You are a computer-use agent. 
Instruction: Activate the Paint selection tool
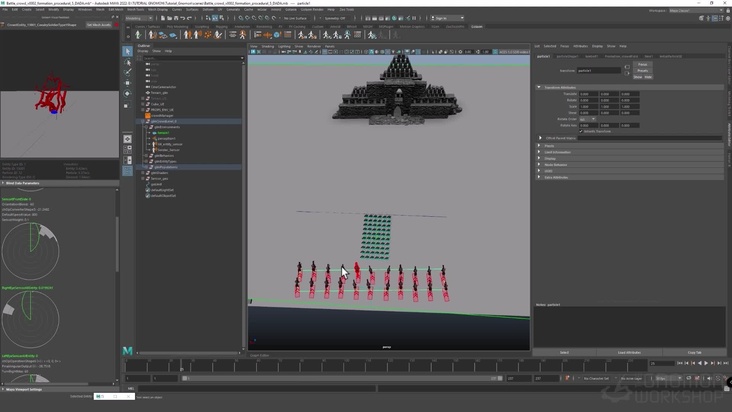click(127, 72)
